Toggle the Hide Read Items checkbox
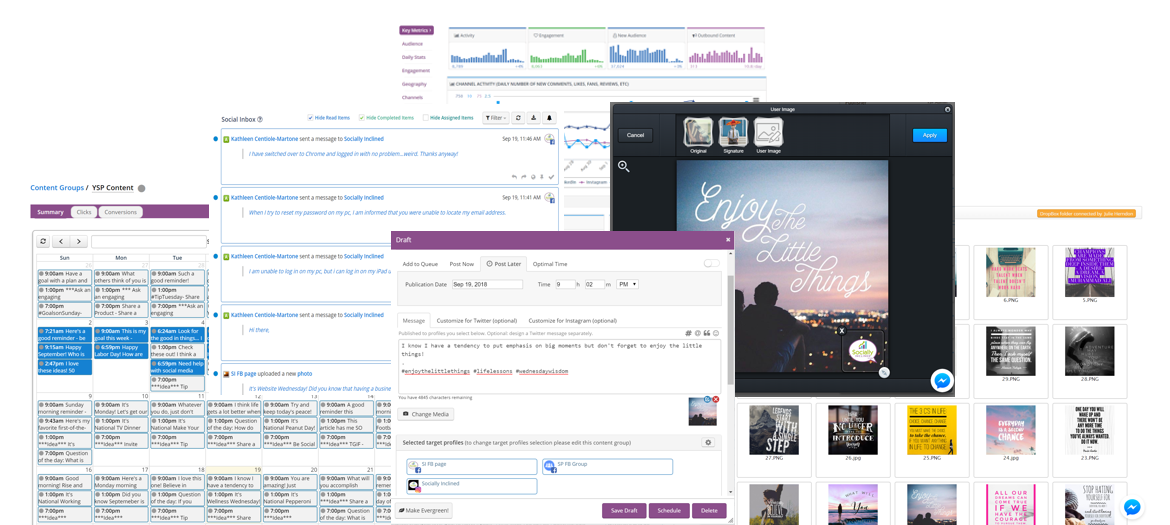The width and height of the screenshot is (1170, 525). pyautogui.click(x=311, y=118)
